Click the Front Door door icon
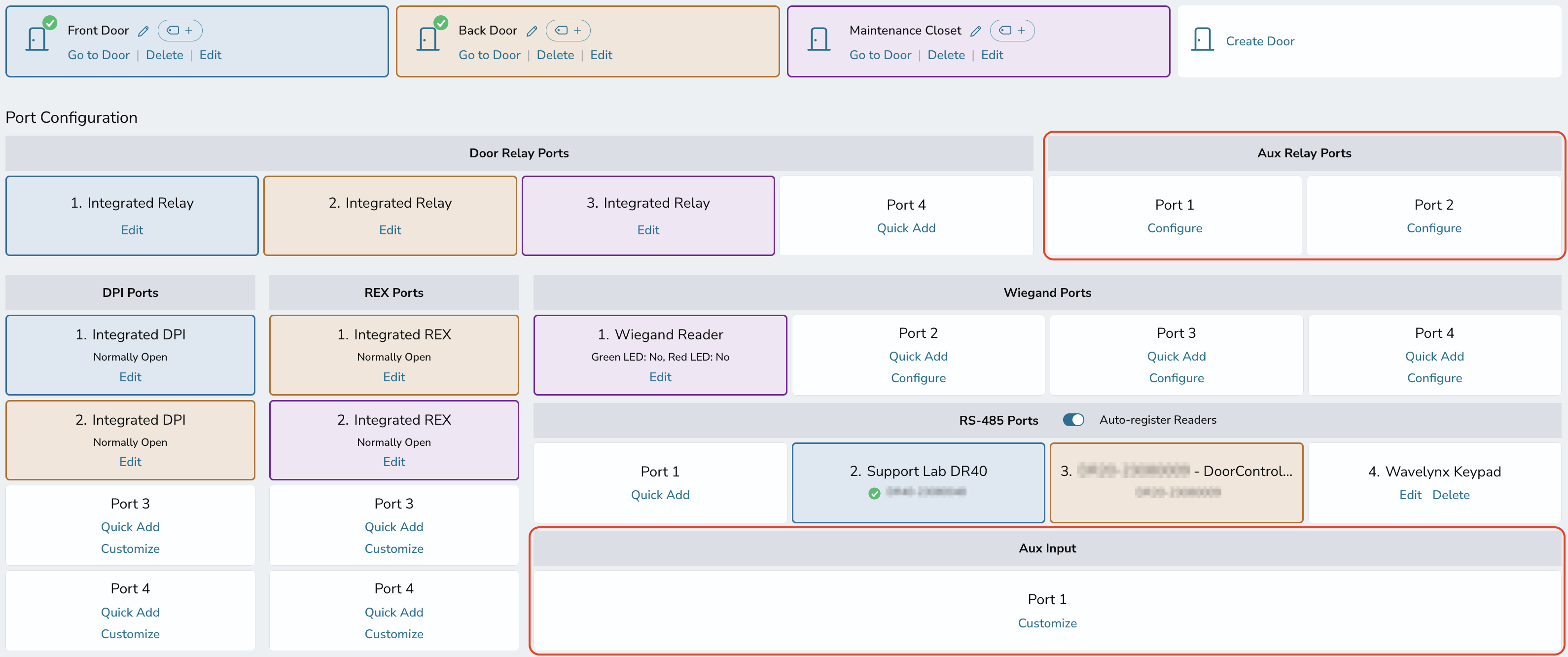The image size is (1568, 657). pos(37,39)
